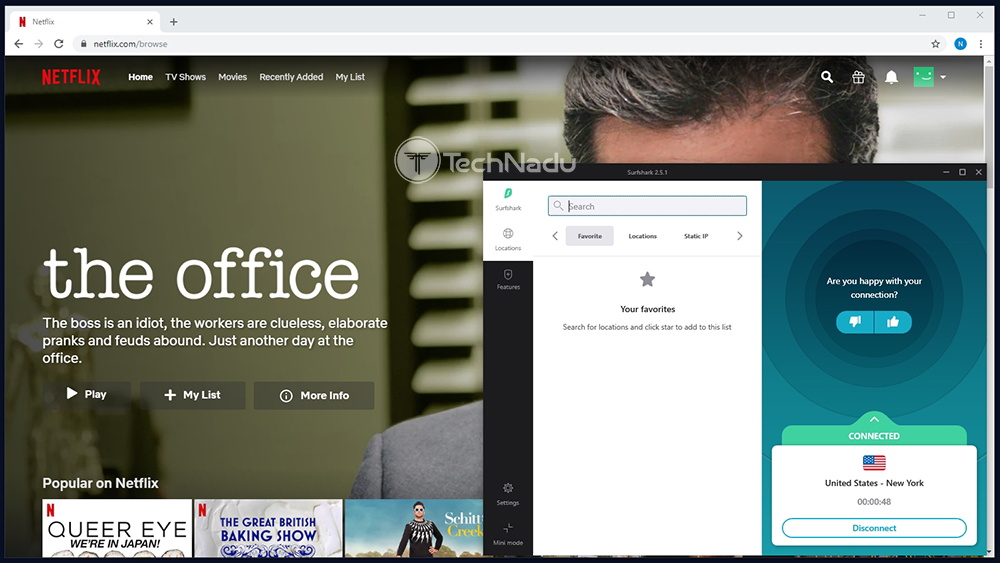The height and width of the screenshot is (563, 1000).
Task: Open Recently Added section
Action: point(291,77)
